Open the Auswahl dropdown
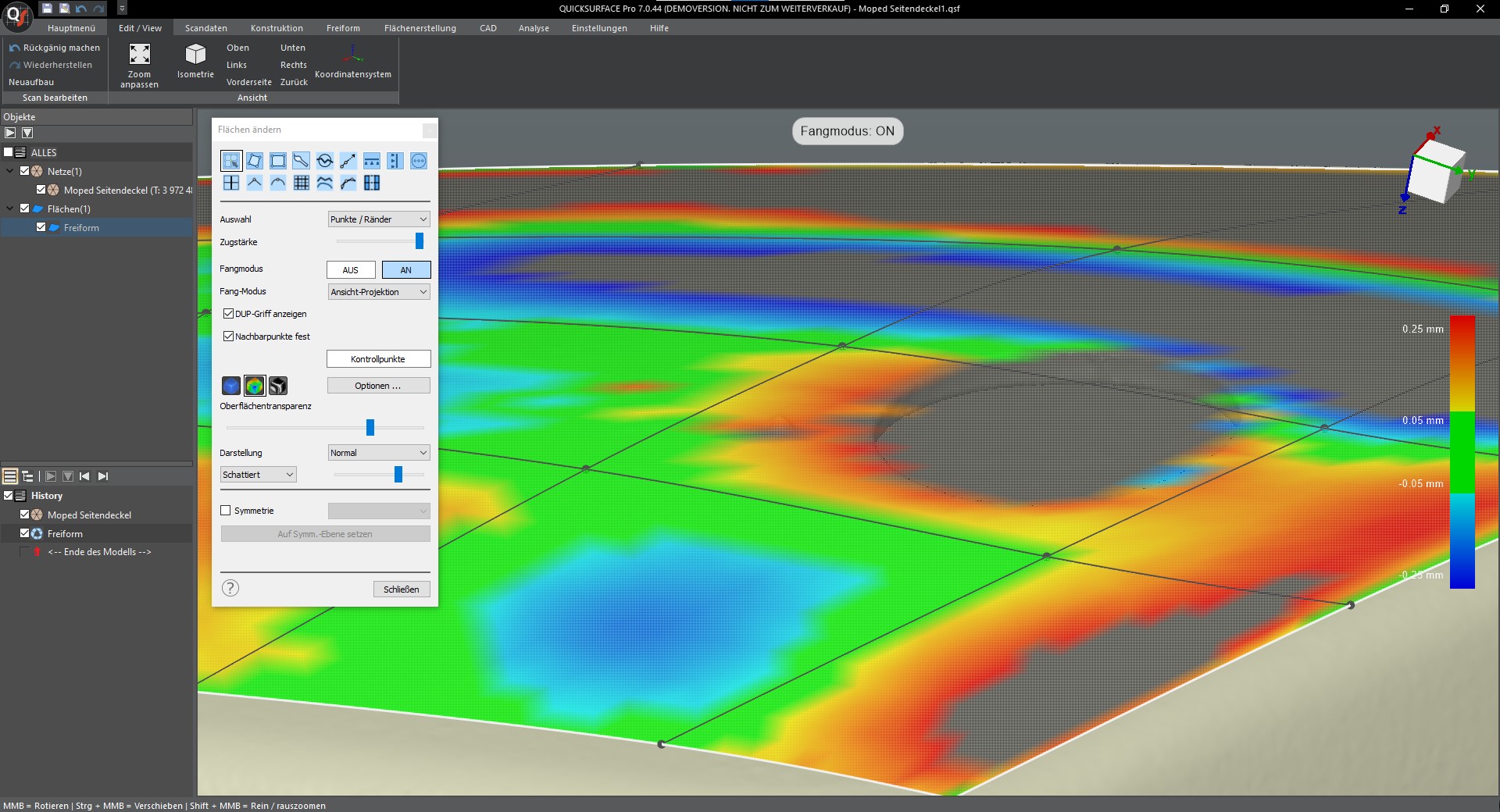Image resolution: width=1500 pixels, height=812 pixels. tap(379, 219)
